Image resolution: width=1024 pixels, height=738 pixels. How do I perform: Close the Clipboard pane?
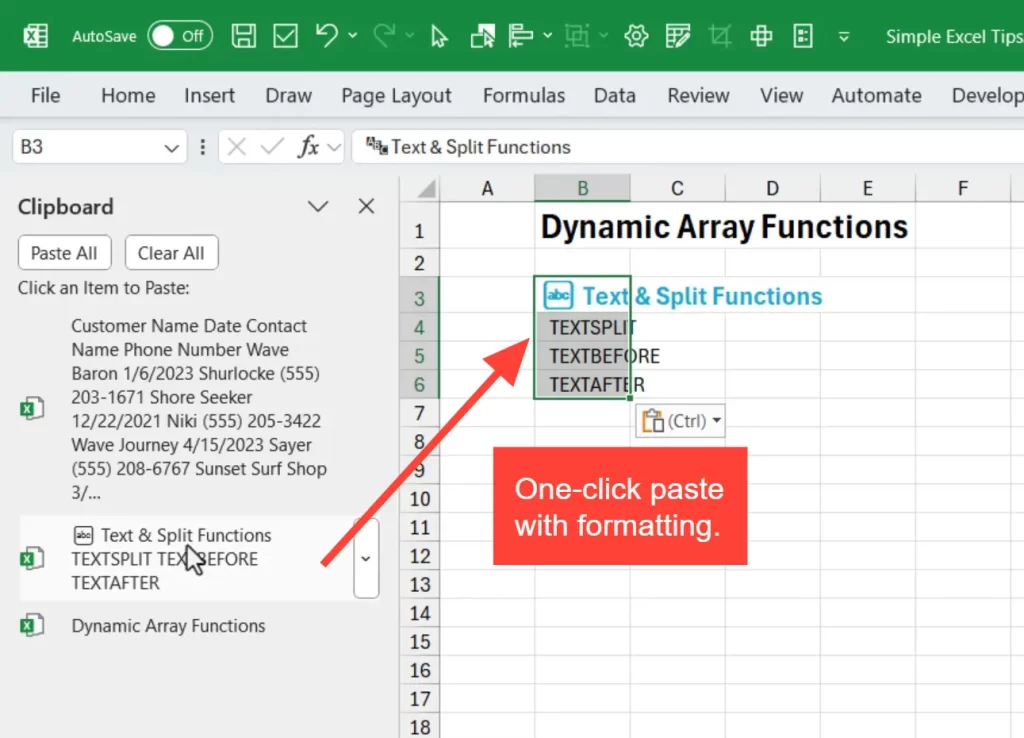366,206
